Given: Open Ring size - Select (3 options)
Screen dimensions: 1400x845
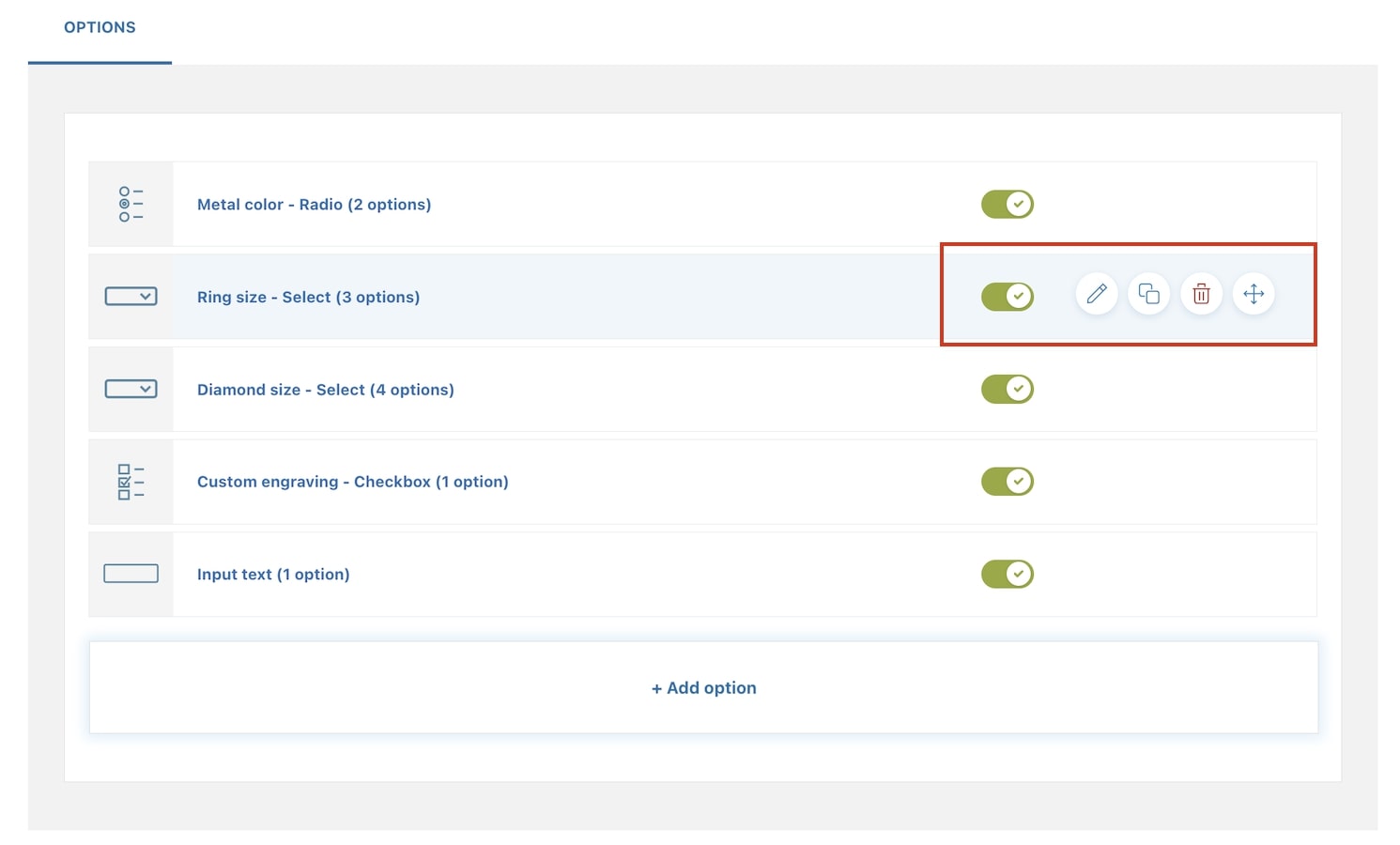Looking at the screenshot, I should 309,297.
